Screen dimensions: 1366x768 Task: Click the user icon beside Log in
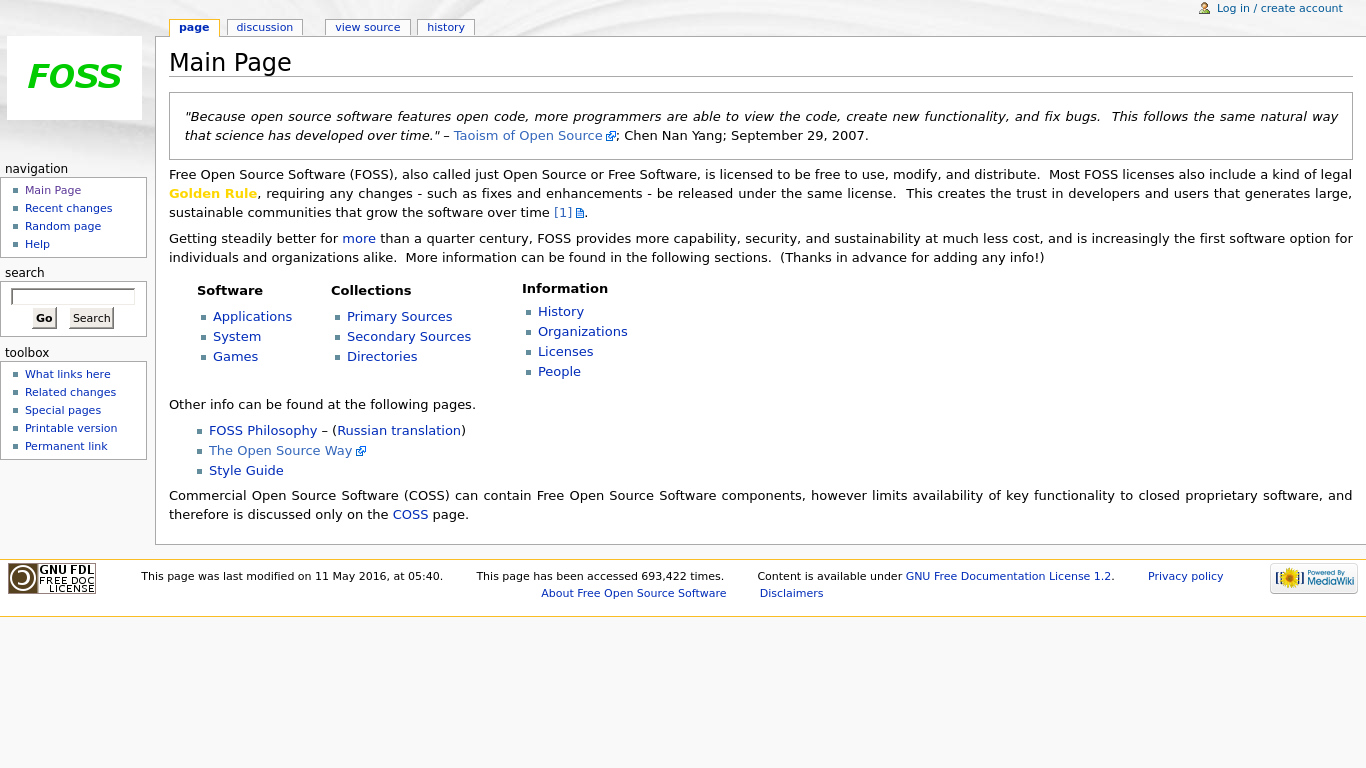1204,8
